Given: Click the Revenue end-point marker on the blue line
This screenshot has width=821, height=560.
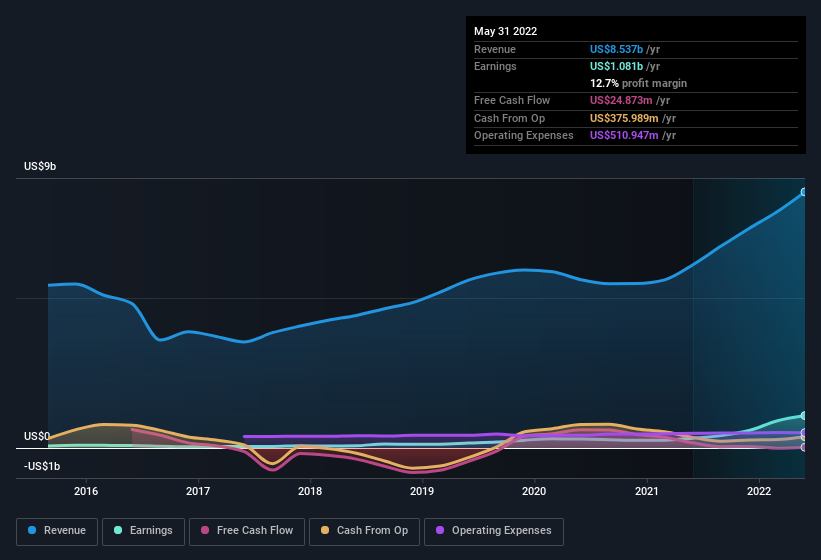Looking at the screenshot, I should (x=804, y=192).
